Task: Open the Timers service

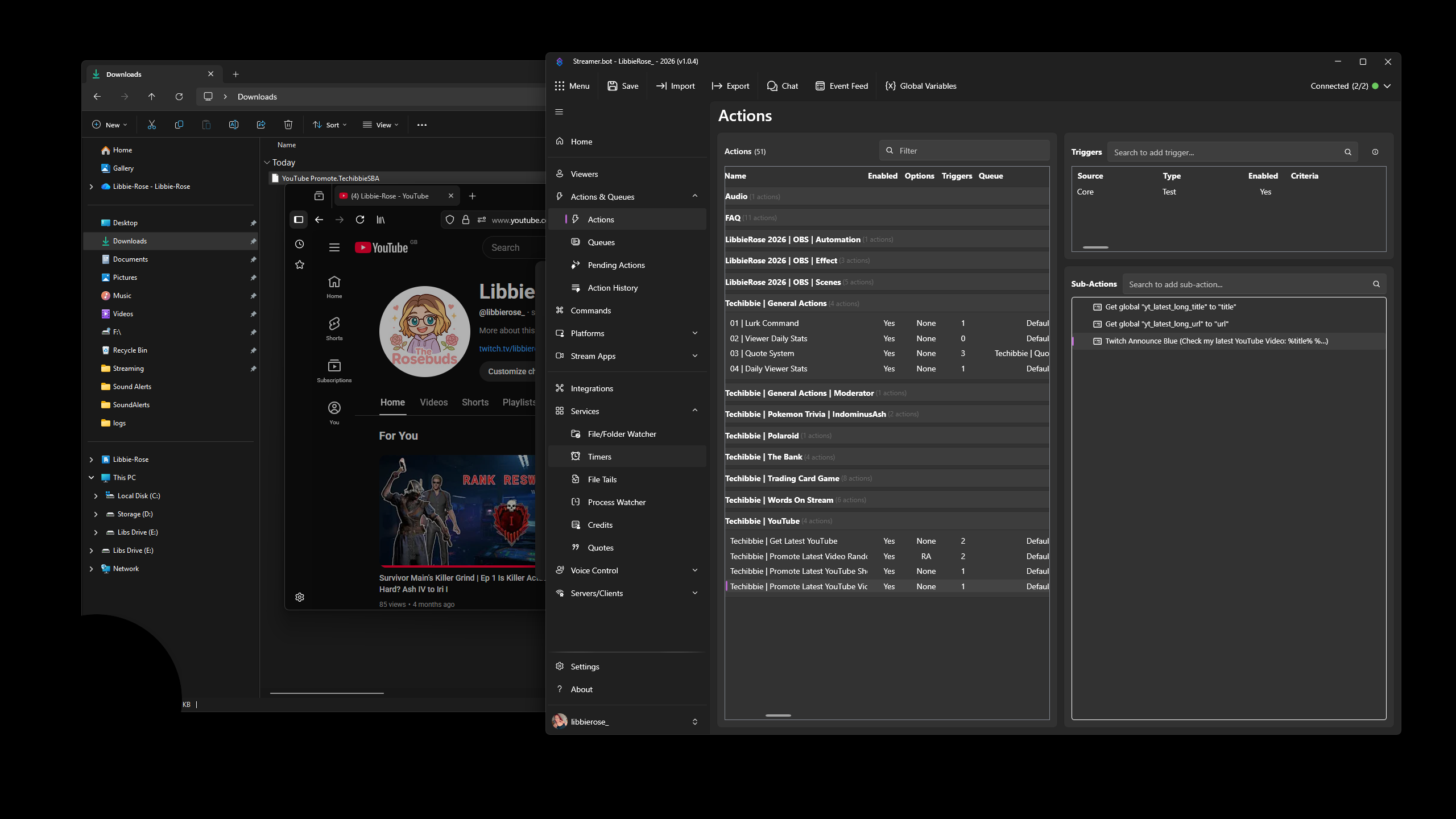Action: pos(627,457)
